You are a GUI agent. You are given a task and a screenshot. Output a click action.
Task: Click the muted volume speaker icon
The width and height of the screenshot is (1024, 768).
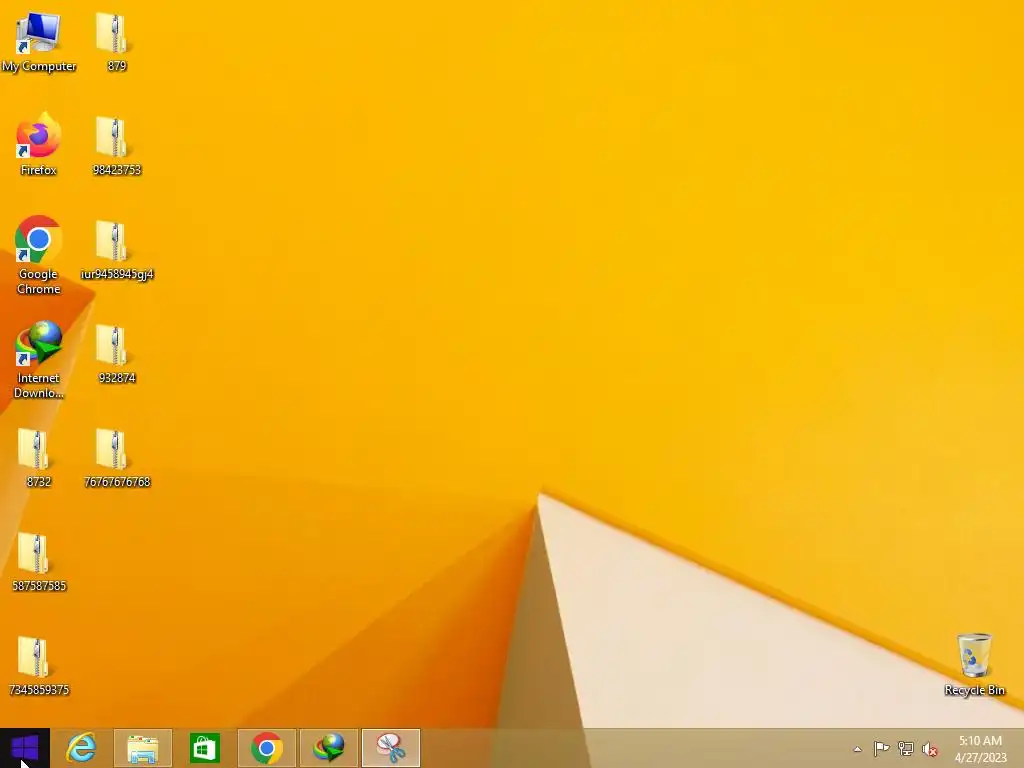point(929,749)
